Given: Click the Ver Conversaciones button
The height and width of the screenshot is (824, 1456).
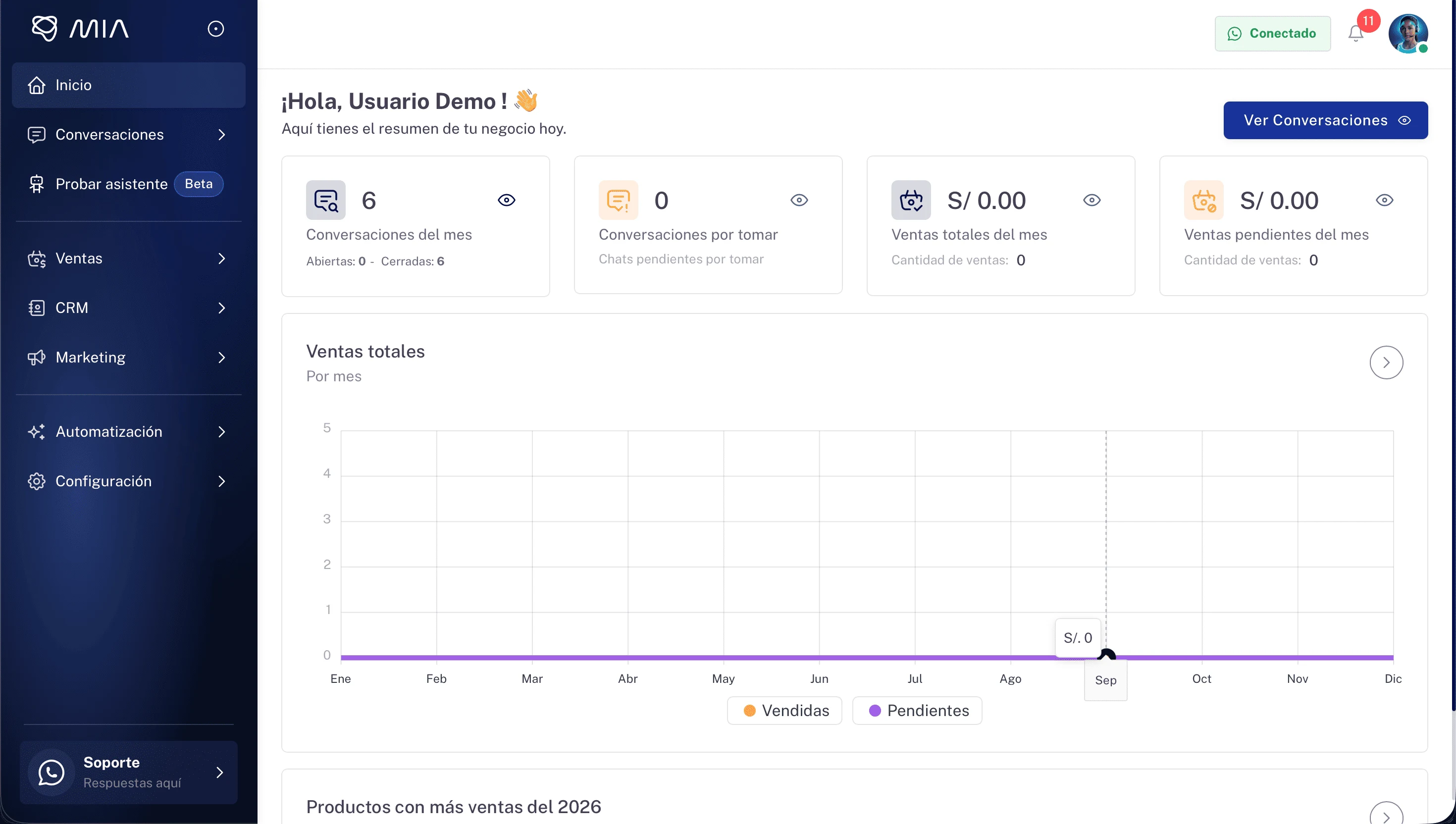Looking at the screenshot, I should point(1325,120).
